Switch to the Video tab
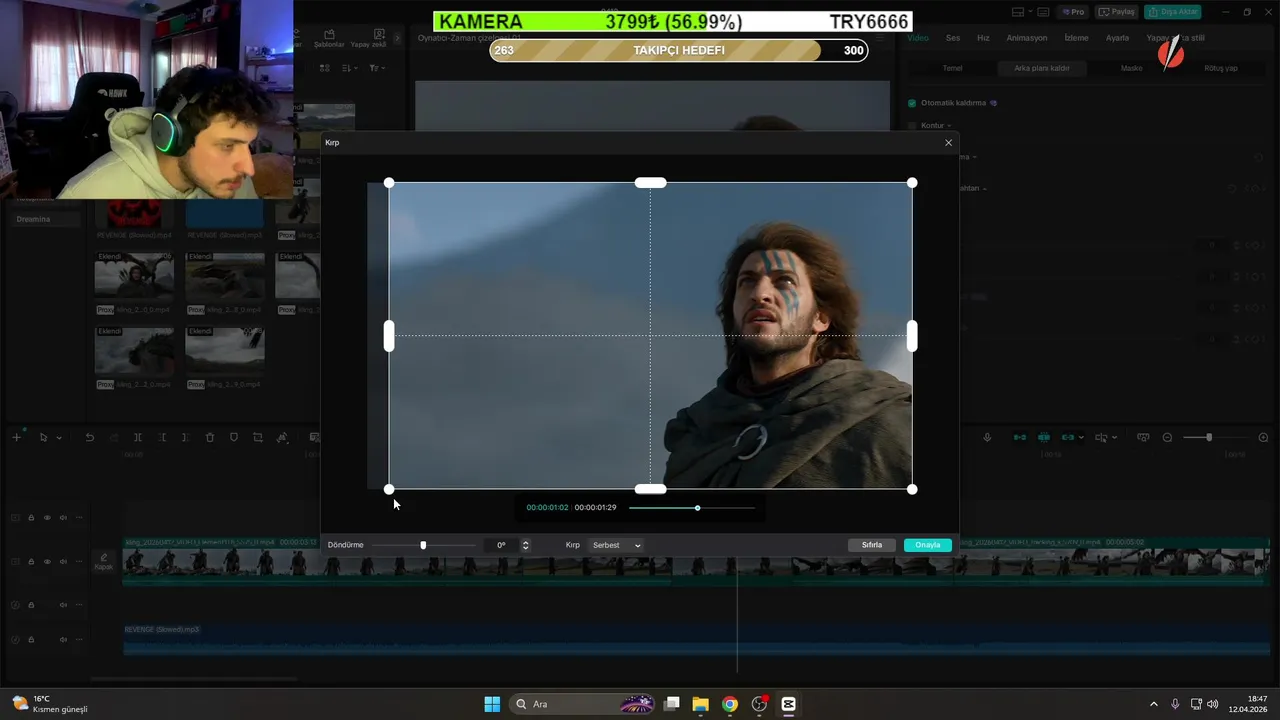This screenshot has width=1280, height=720. coord(918,38)
